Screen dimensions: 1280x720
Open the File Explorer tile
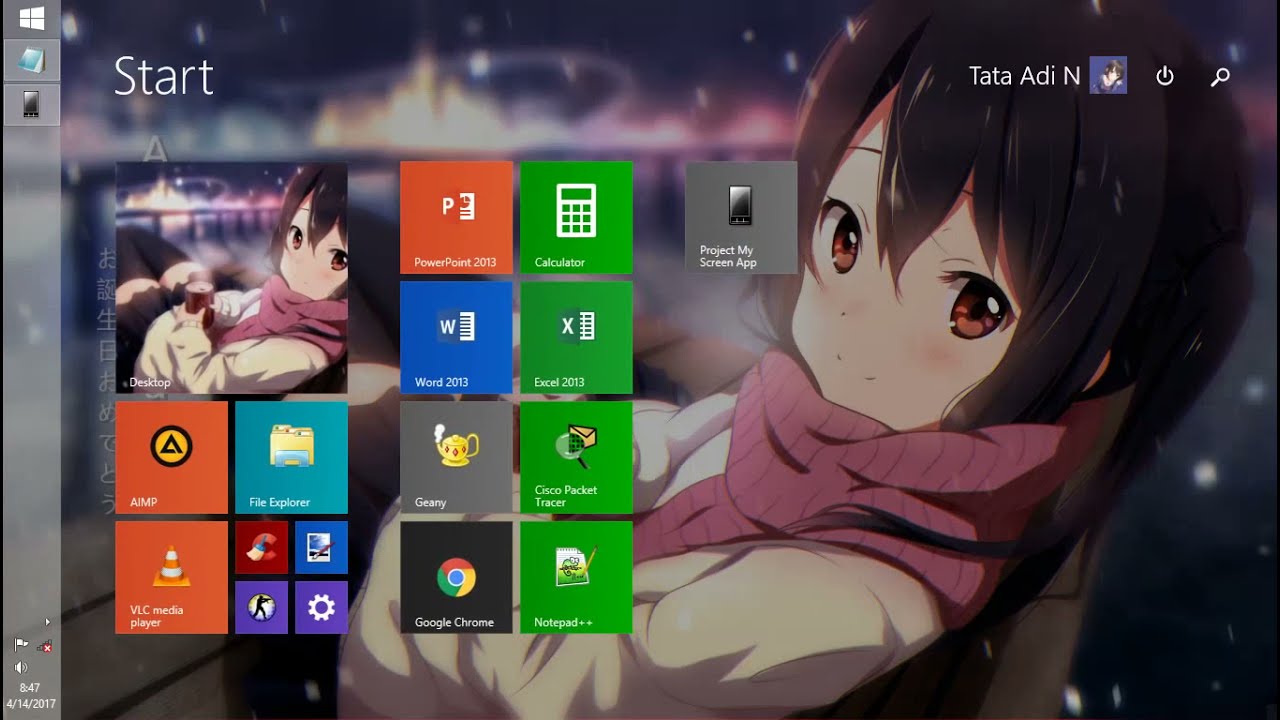pyautogui.click(x=291, y=457)
